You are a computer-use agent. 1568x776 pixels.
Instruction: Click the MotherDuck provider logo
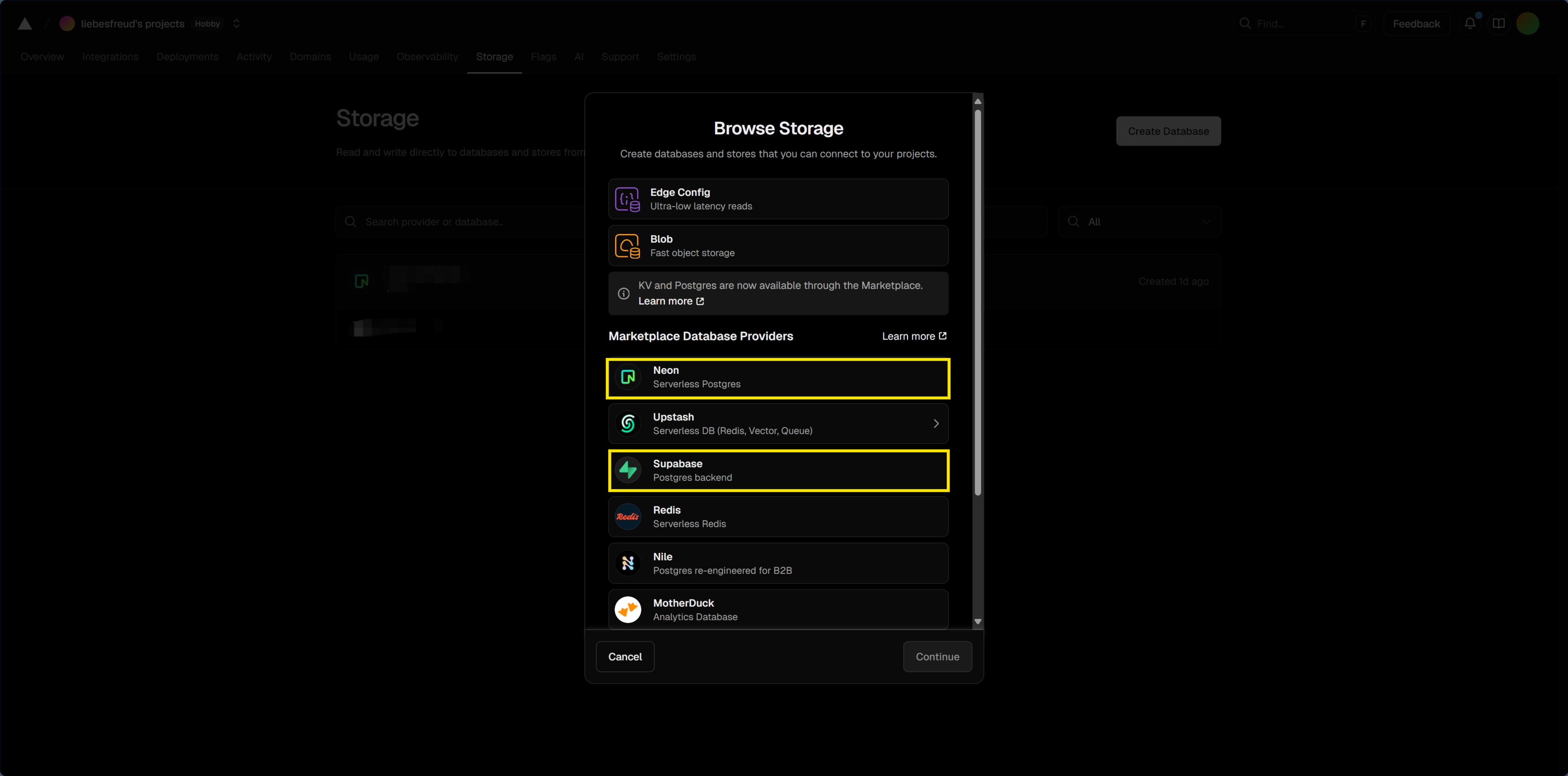pyautogui.click(x=627, y=610)
